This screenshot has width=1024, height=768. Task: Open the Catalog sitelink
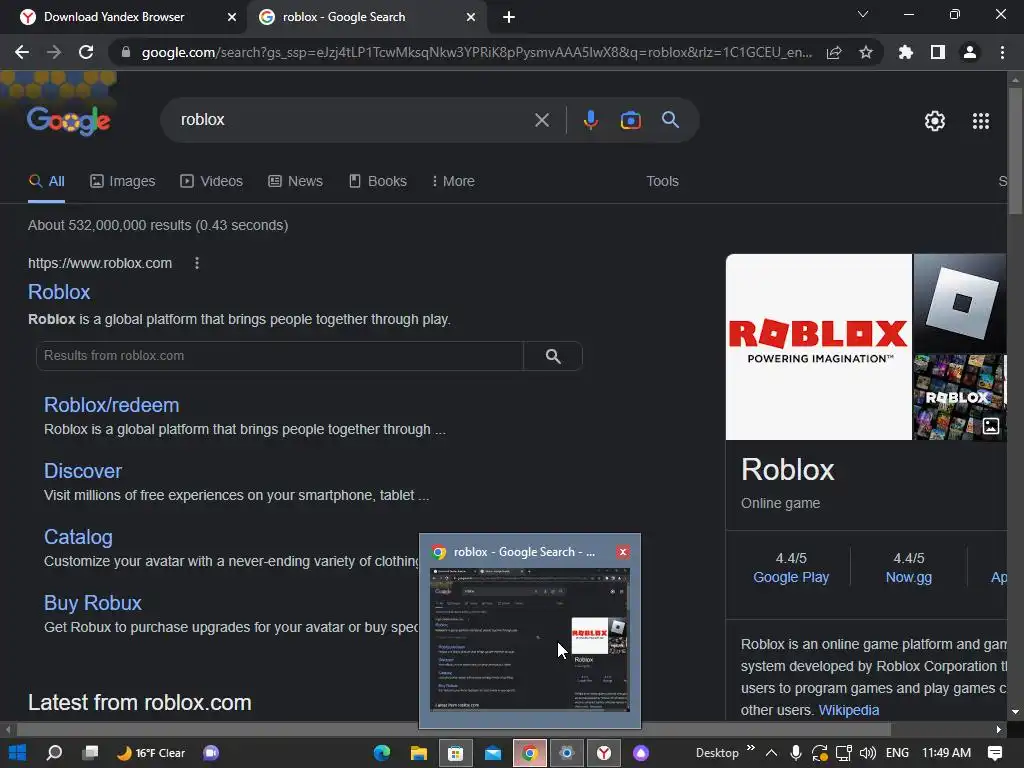[x=78, y=537]
